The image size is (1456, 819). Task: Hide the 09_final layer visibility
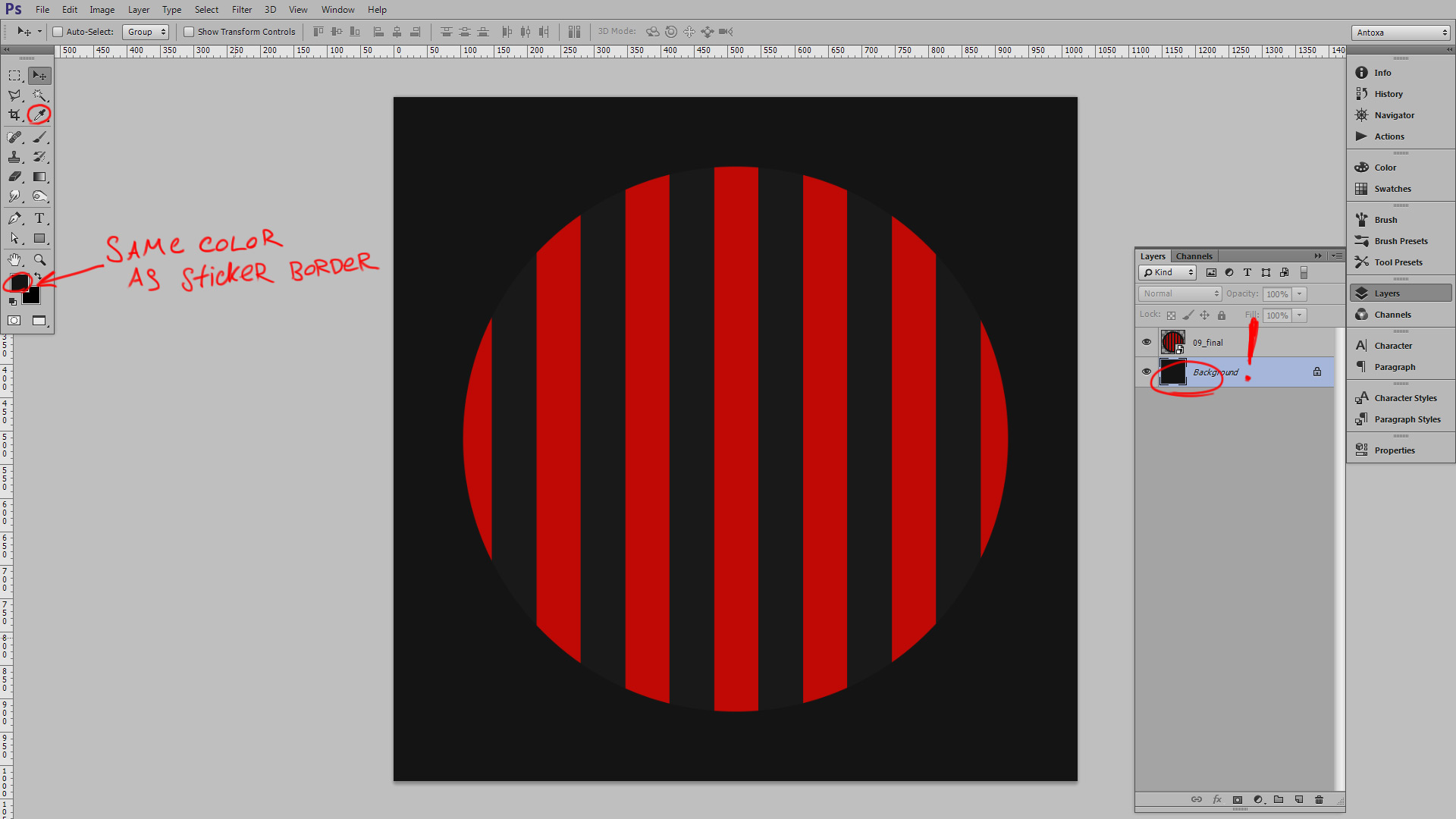point(1147,342)
